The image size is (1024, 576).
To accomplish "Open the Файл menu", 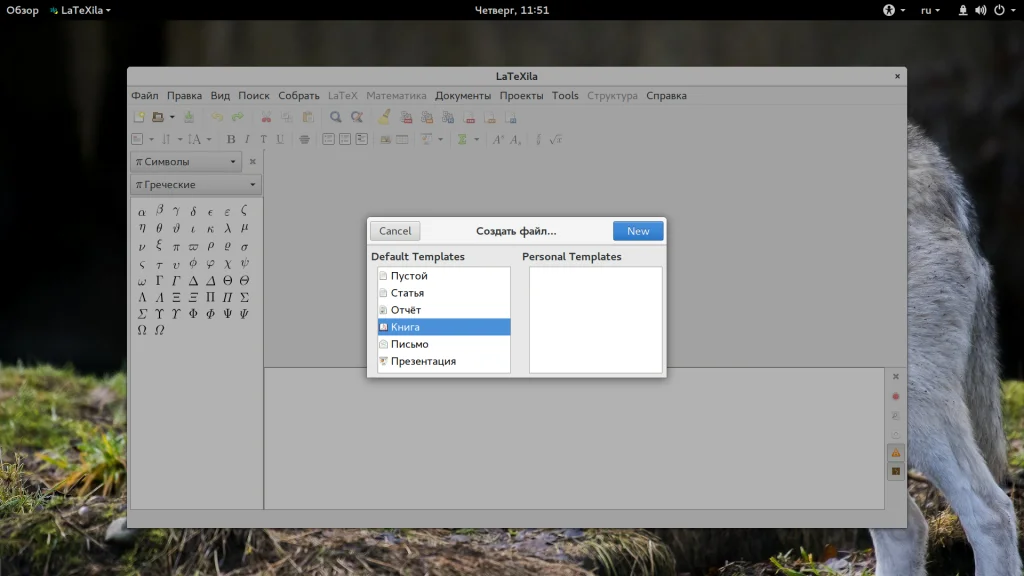I will tap(145, 96).
